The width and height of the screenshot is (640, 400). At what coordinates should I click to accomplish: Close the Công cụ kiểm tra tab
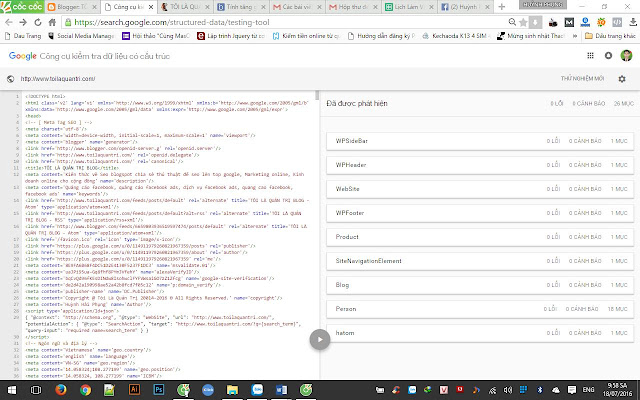(x=151, y=7)
